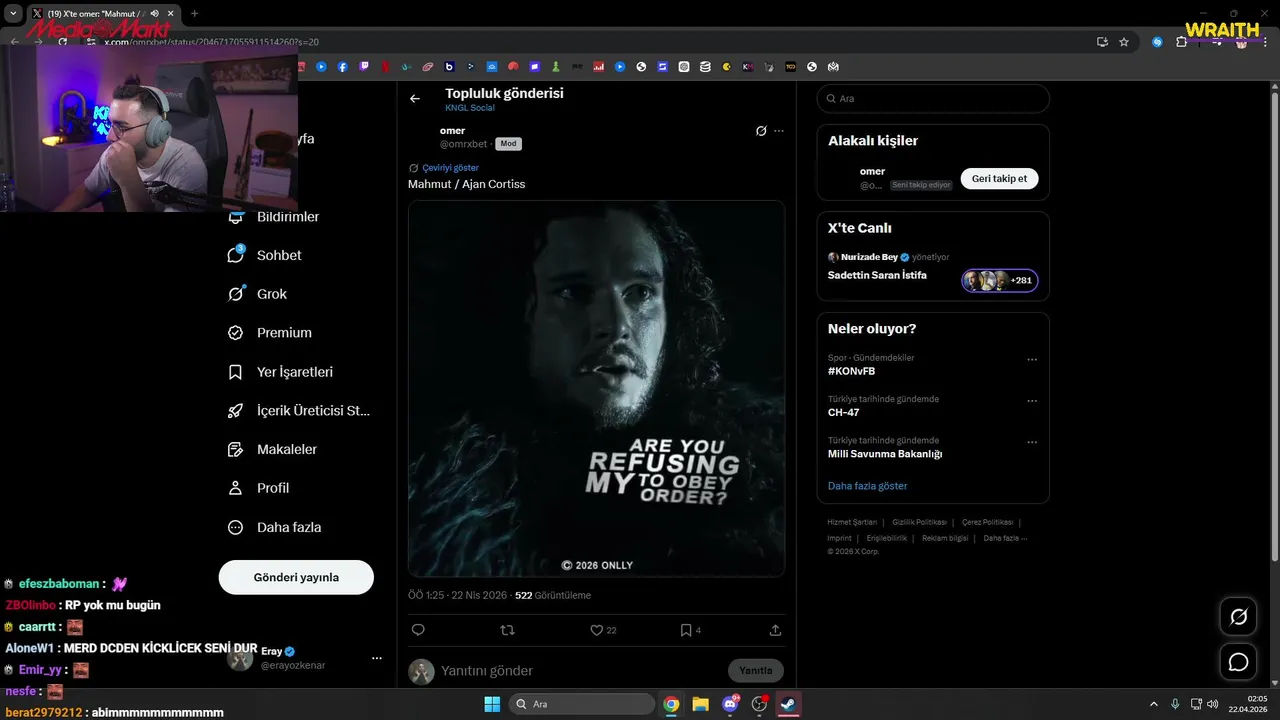Open the KNGL Social community link
Screen dimensions: 1280x720
[470, 108]
